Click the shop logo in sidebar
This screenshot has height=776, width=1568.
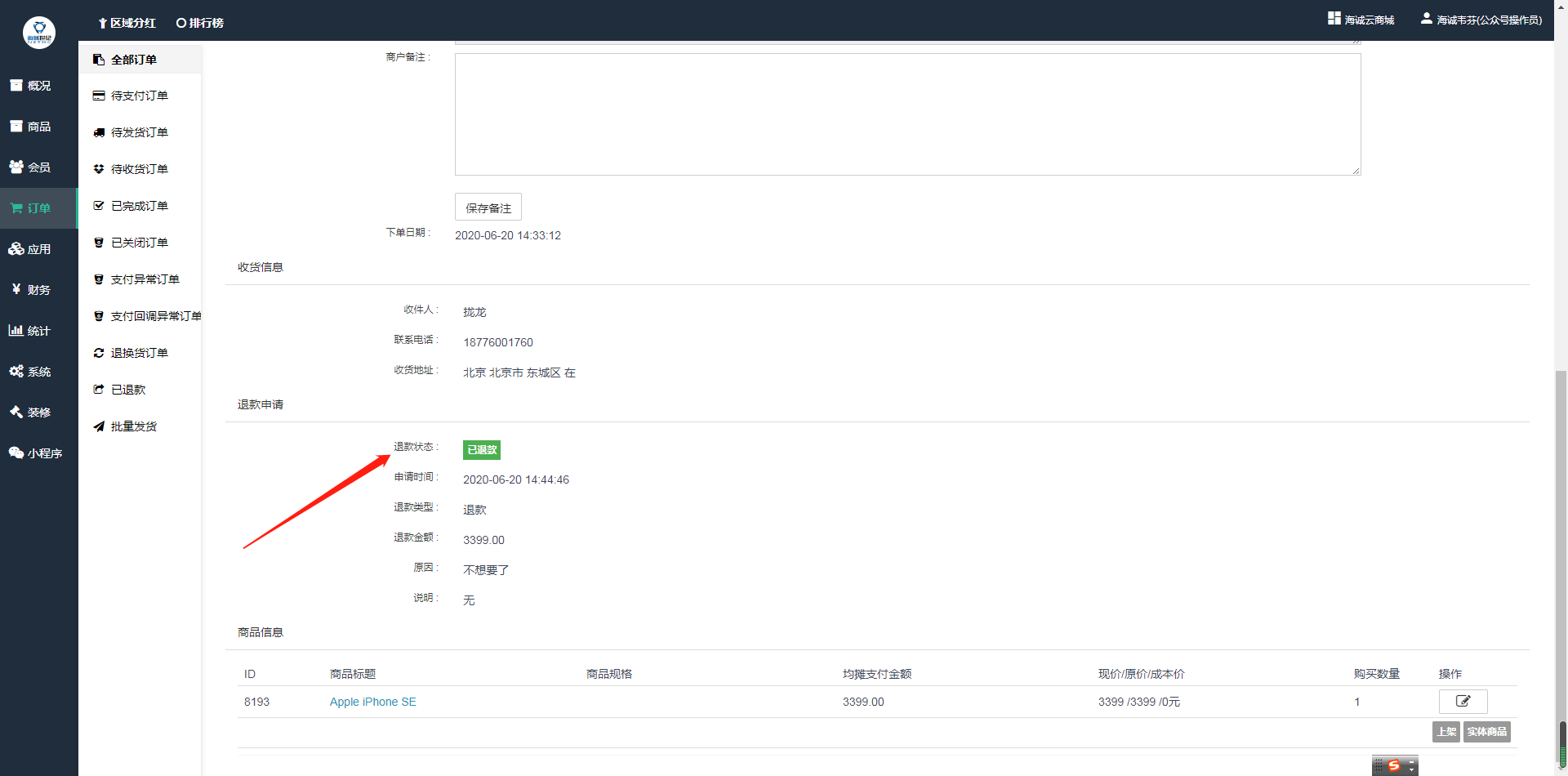(38, 33)
